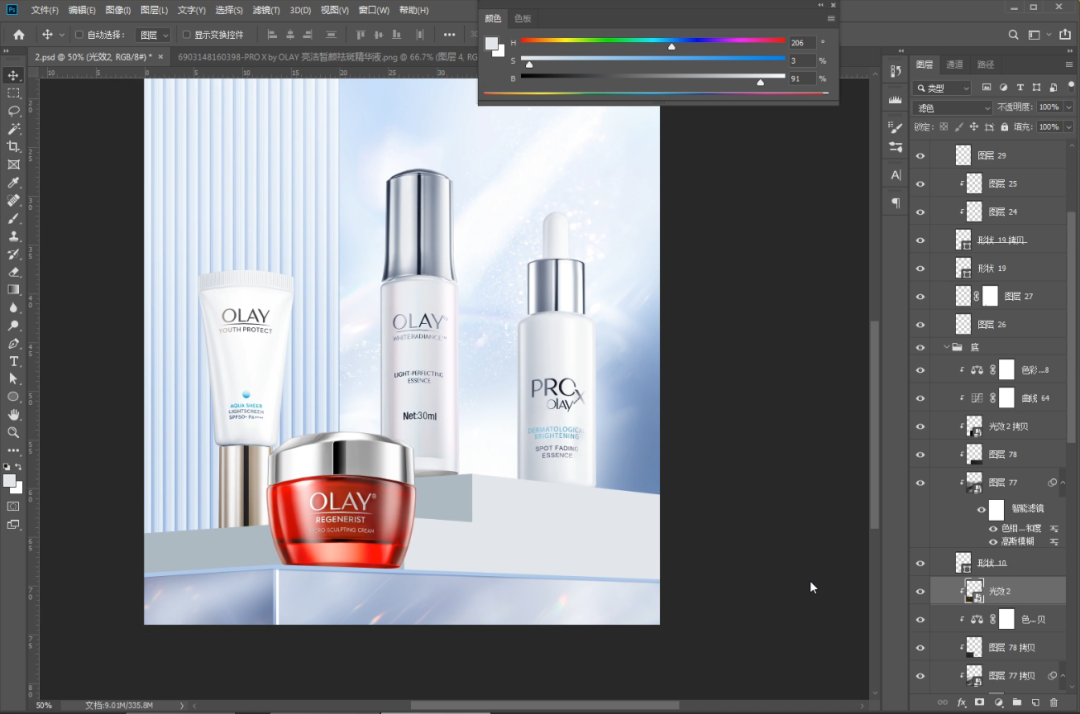Image resolution: width=1080 pixels, height=714 pixels.
Task: Select the Ellipse shape tool
Action: 13,397
